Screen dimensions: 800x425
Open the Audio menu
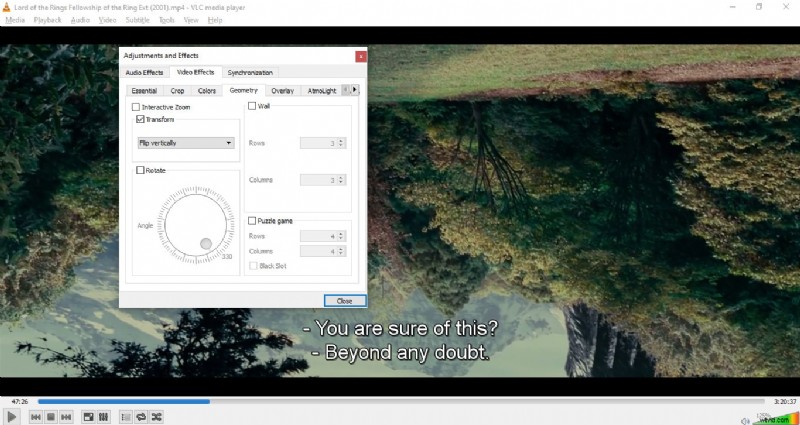80,20
